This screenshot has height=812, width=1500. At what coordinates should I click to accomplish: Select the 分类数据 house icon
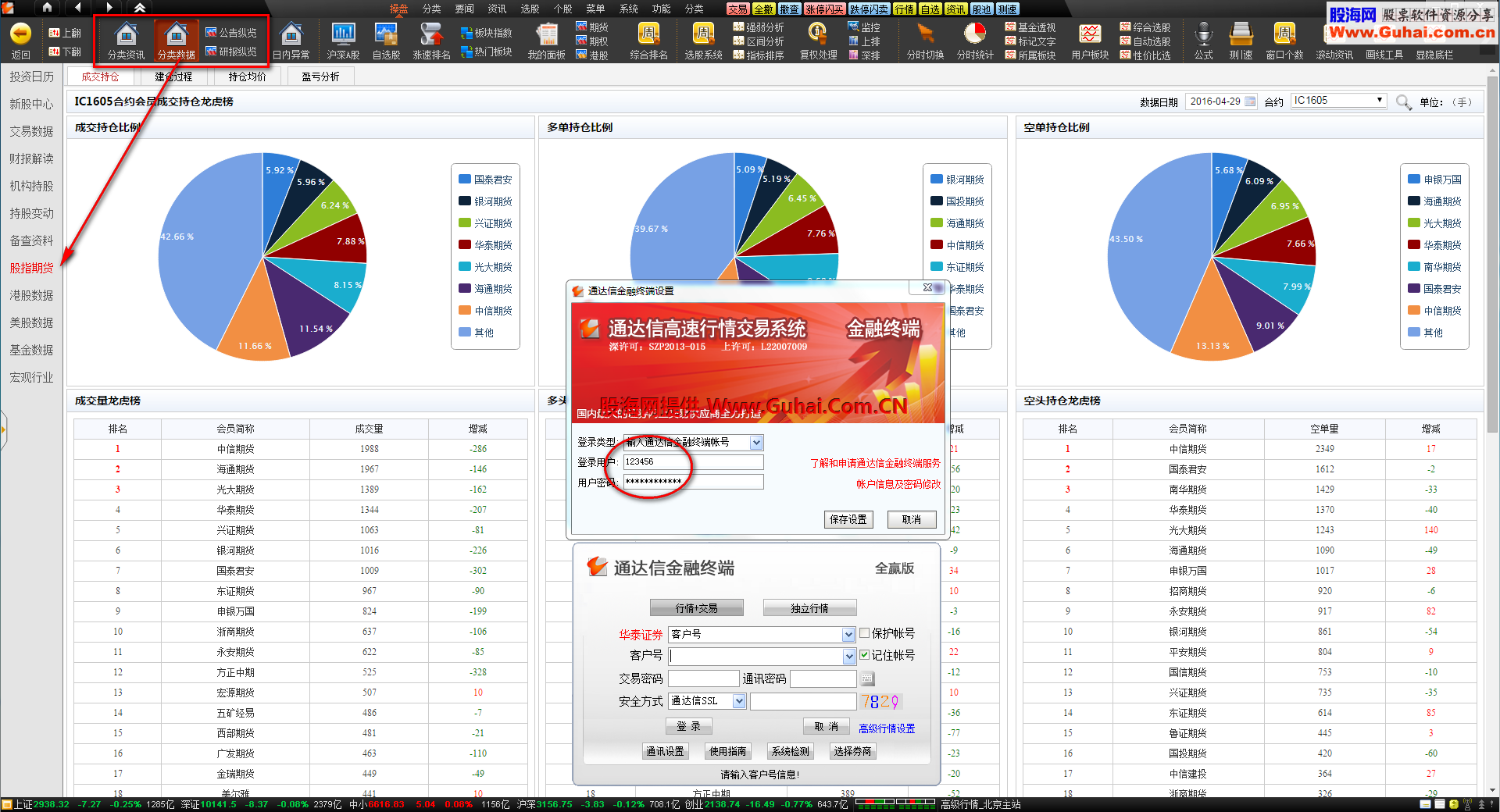coord(177,34)
